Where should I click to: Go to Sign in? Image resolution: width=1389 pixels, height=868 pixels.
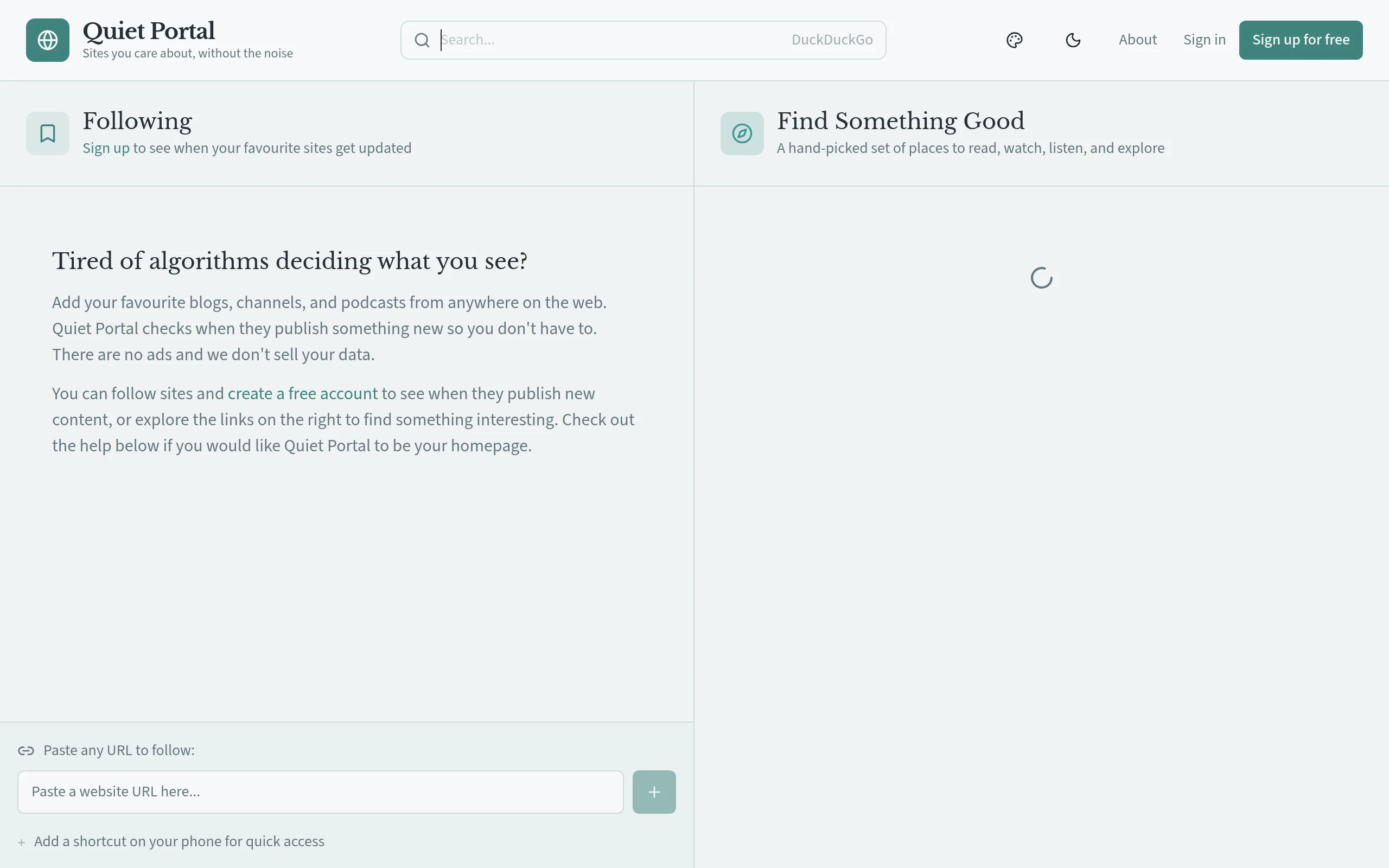tap(1204, 40)
